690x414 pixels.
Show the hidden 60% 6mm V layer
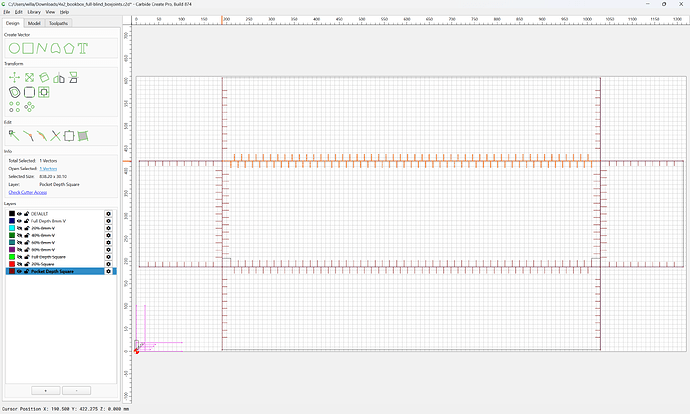(19, 242)
